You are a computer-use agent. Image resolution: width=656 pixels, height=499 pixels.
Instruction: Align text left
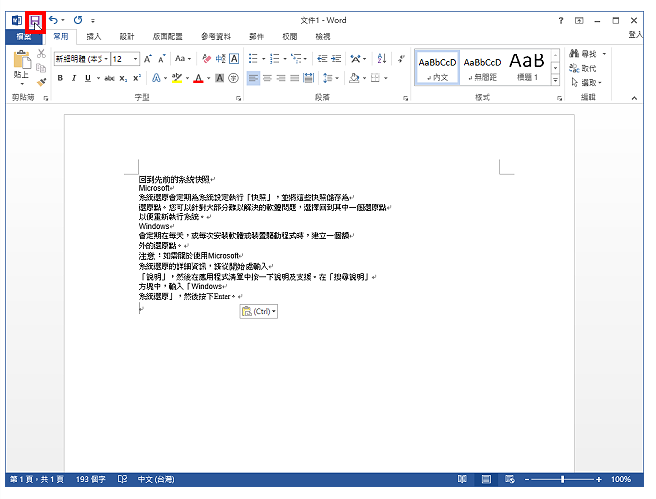coord(253,78)
